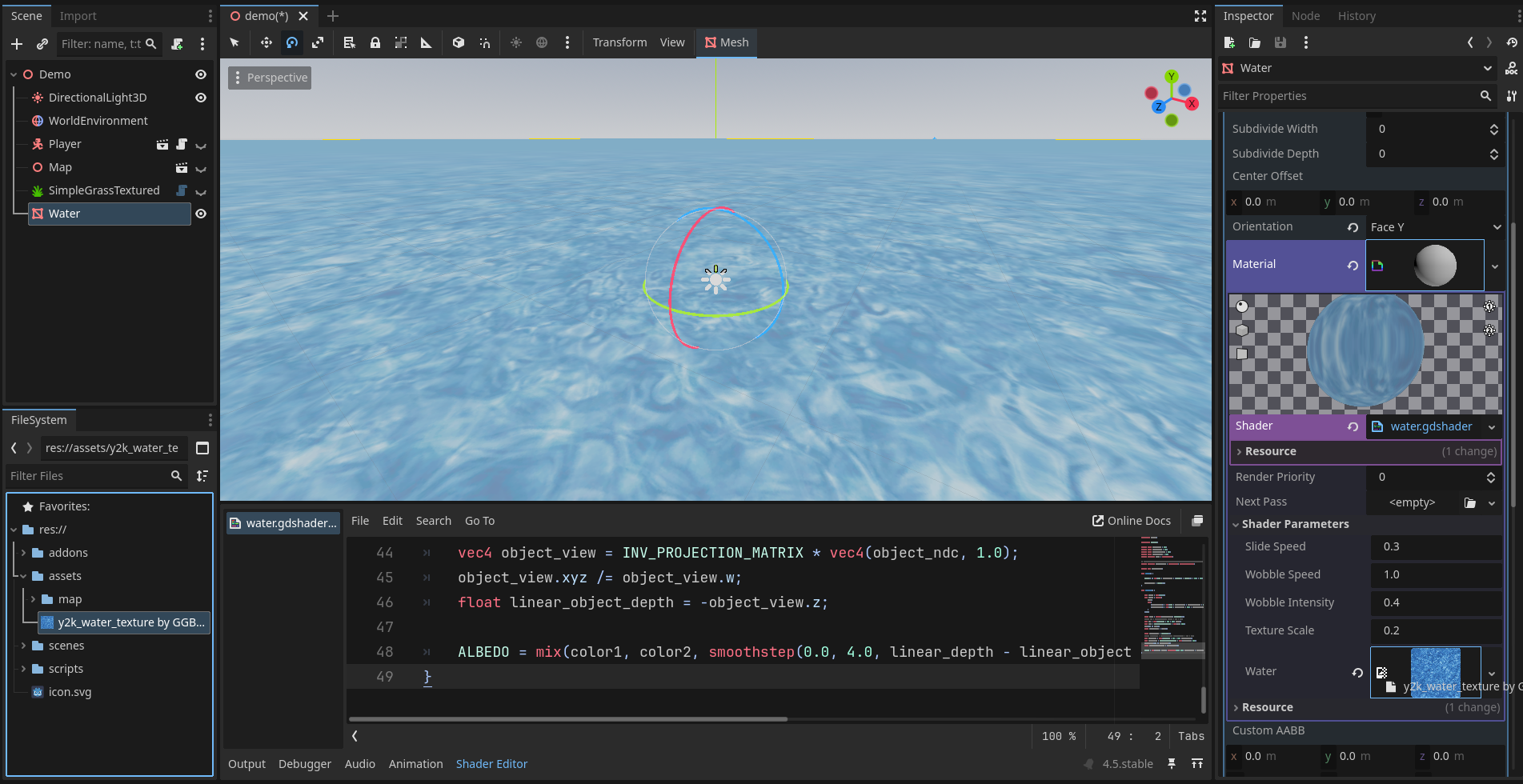This screenshot has height=784, width=1523.
Task: Activate the Rotate mode tool
Action: pyautogui.click(x=292, y=42)
